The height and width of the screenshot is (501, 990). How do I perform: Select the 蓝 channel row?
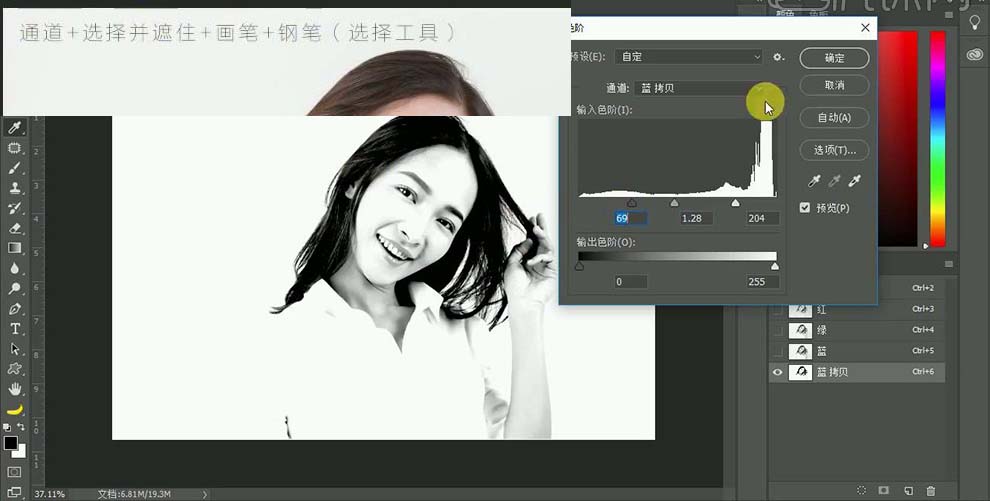[x=857, y=351]
